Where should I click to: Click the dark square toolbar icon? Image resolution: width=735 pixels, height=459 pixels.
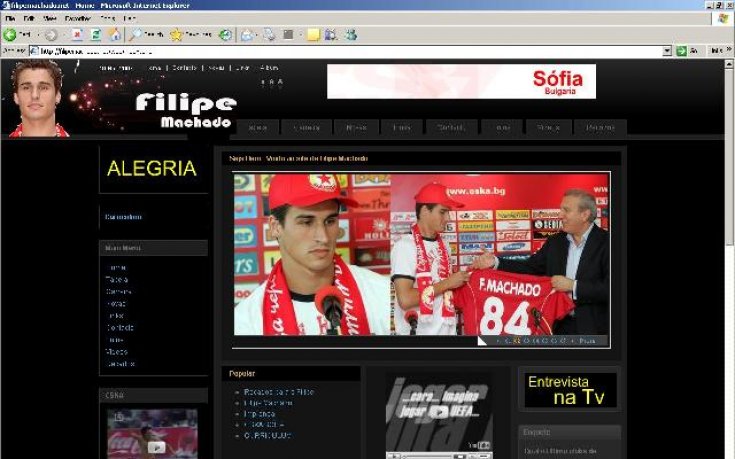pos(288,35)
